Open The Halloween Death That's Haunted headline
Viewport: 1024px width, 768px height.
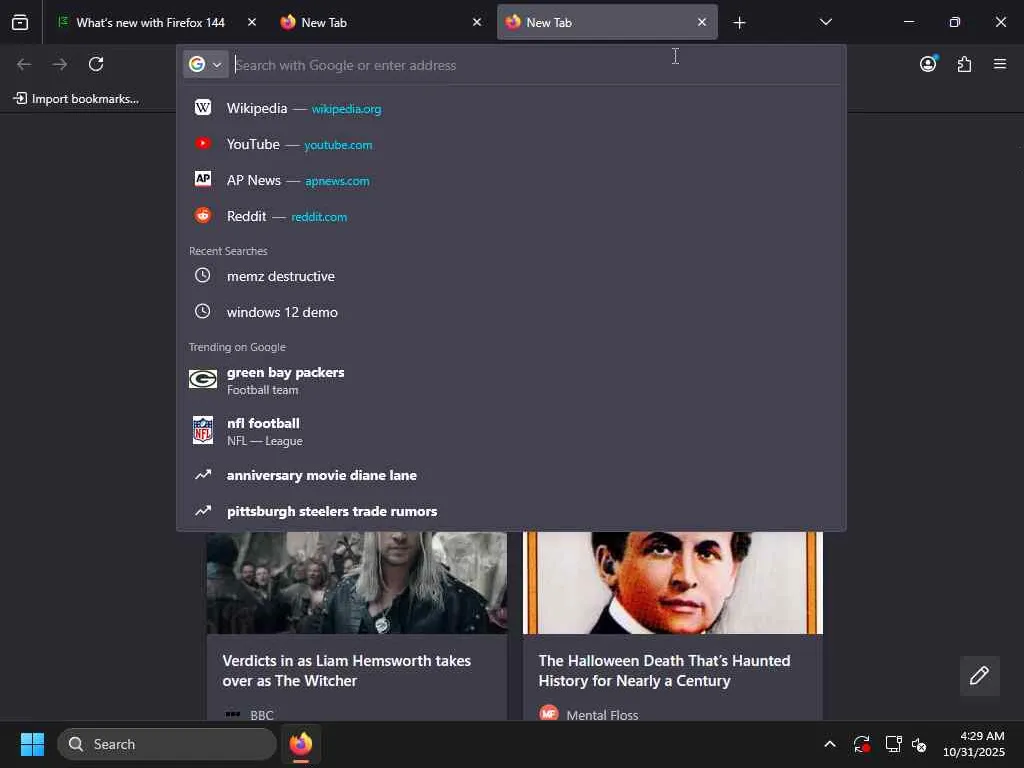click(664, 670)
